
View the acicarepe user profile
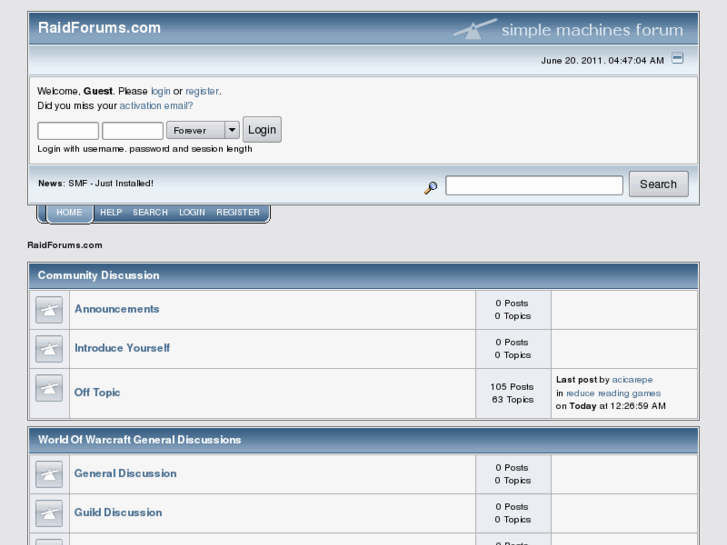coord(632,379)
